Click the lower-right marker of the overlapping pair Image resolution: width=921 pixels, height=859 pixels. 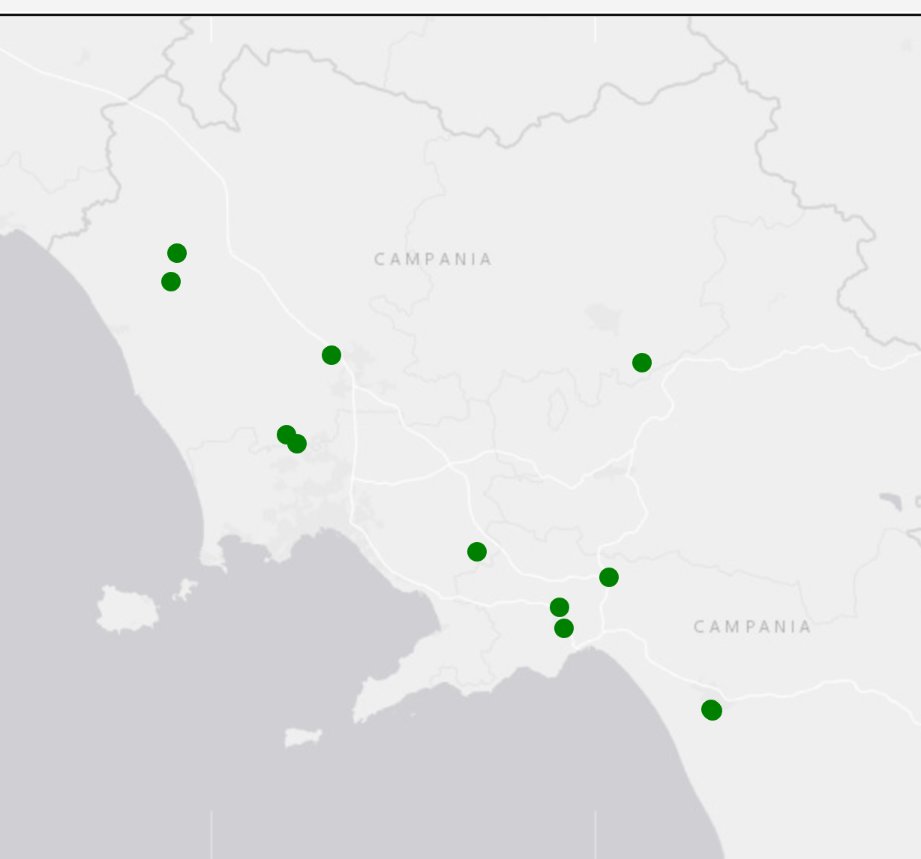(x=297, y=444)
